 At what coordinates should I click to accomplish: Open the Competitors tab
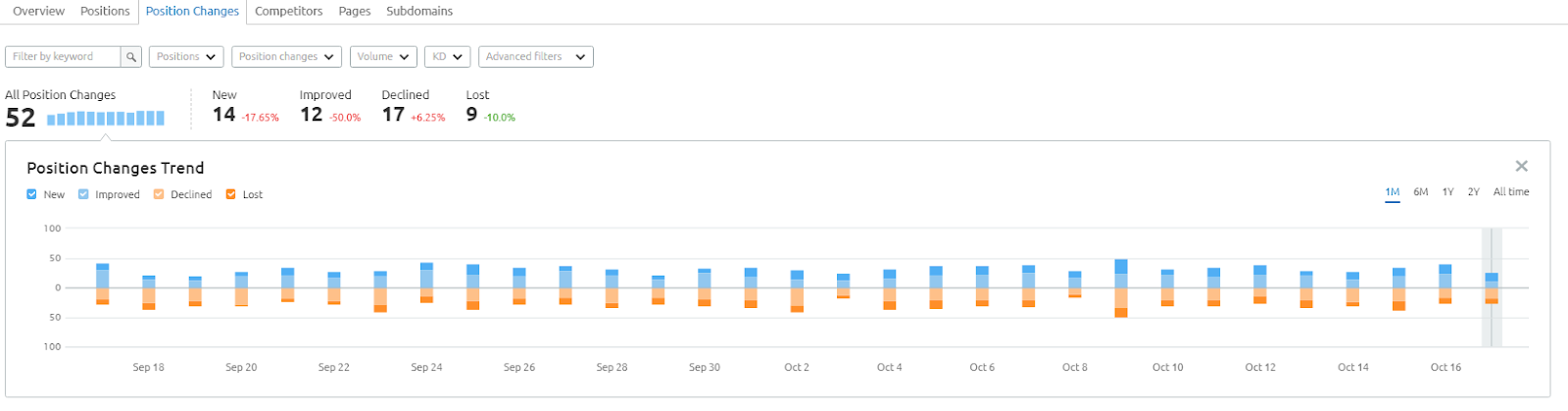click(288, 11)
